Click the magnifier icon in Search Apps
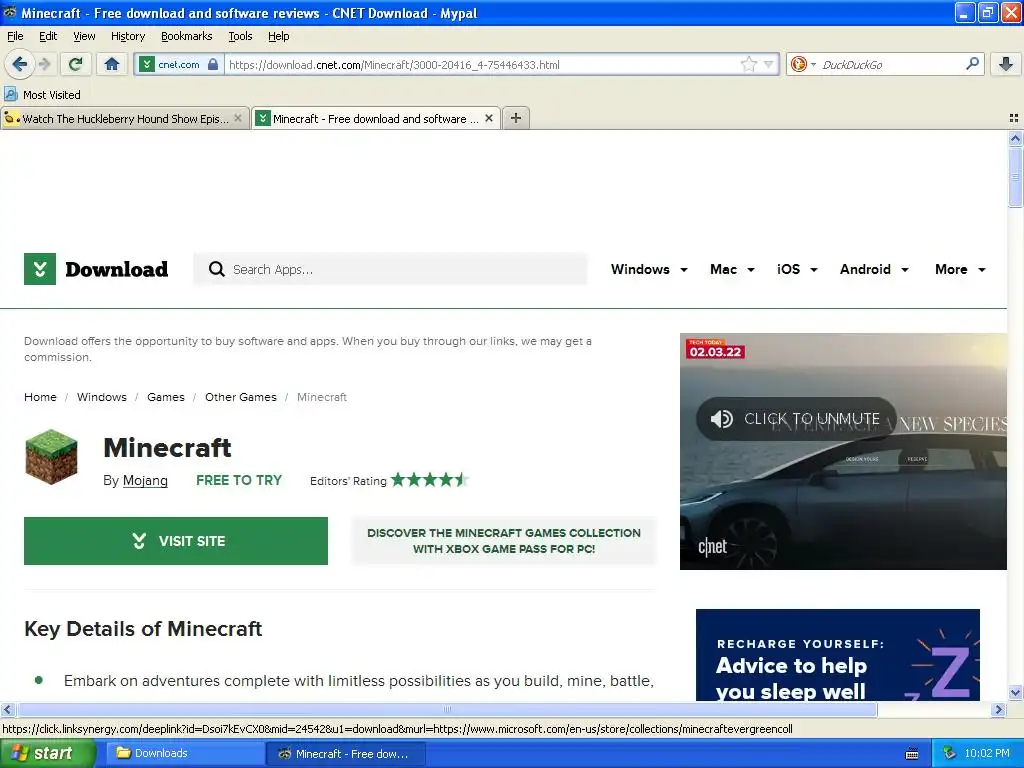 pos(216,269)
